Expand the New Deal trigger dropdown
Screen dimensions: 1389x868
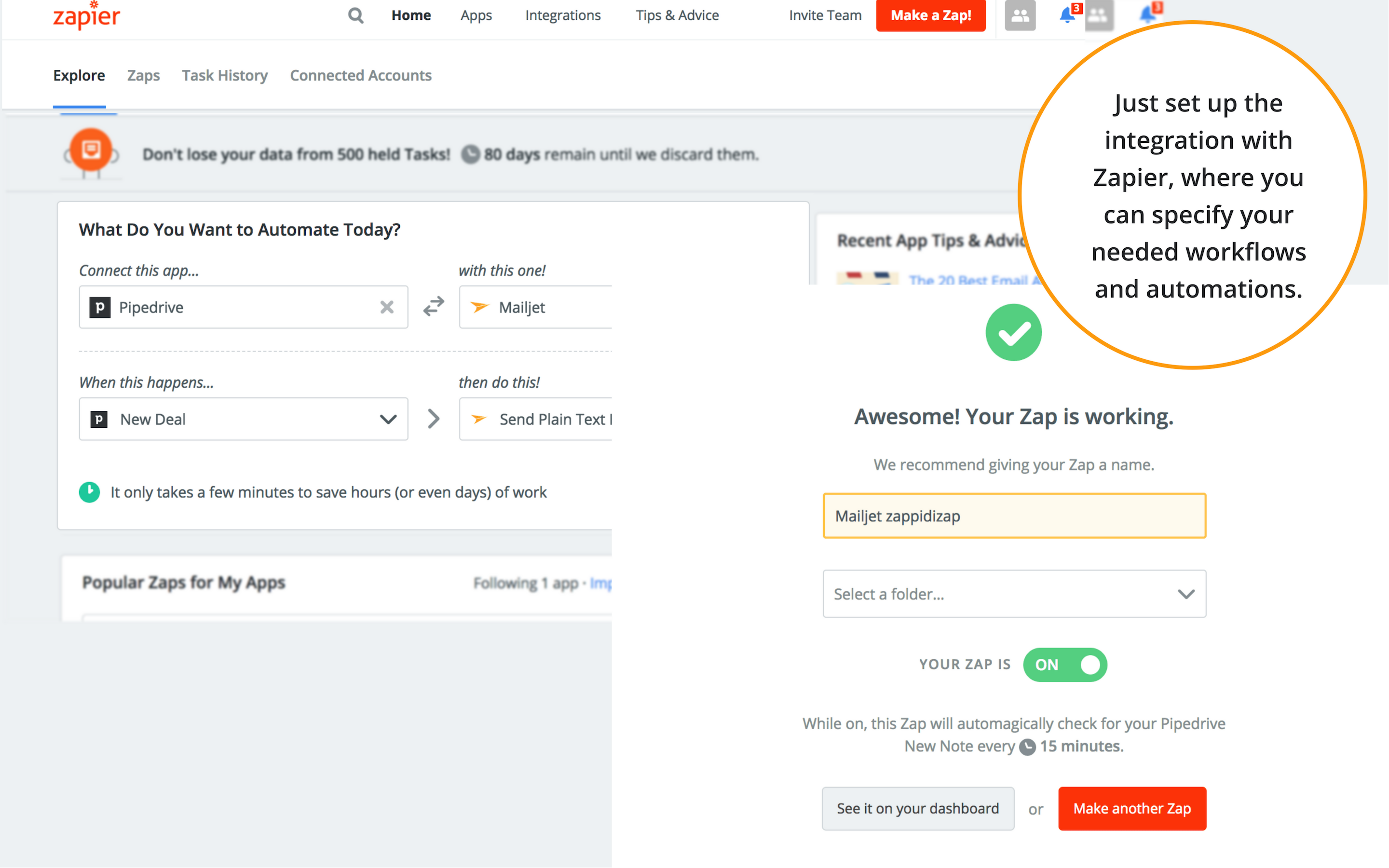coord(244,419)
